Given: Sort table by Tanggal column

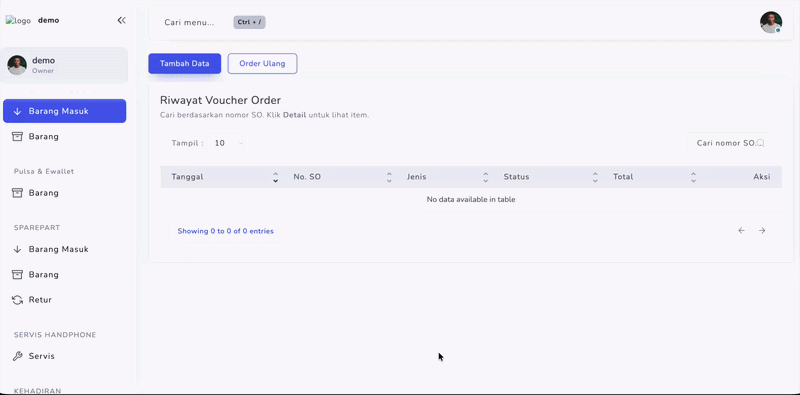Looking at the screenshot, I should [x=221, y=177].
